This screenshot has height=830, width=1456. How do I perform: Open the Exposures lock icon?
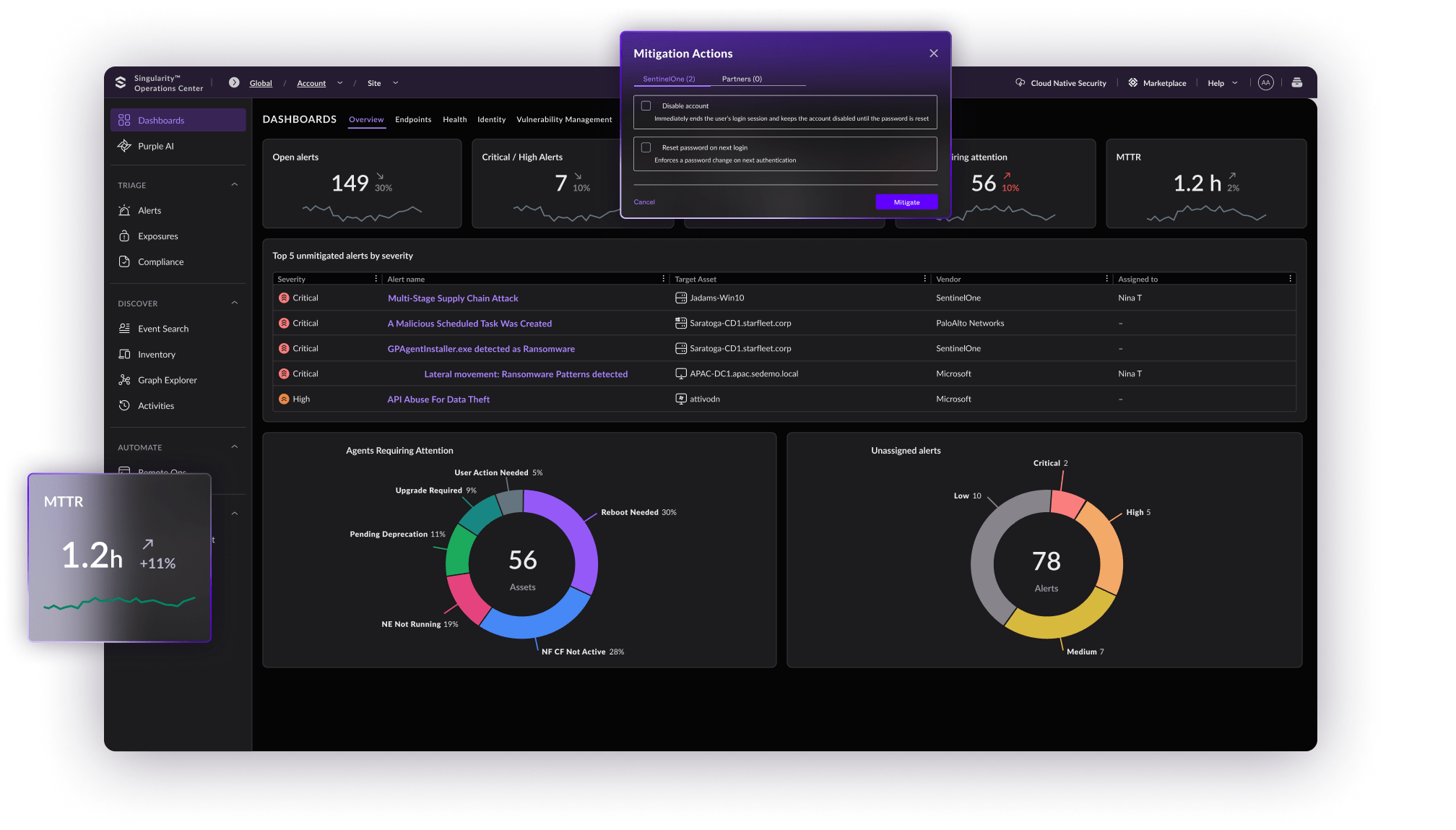point(124,236)
